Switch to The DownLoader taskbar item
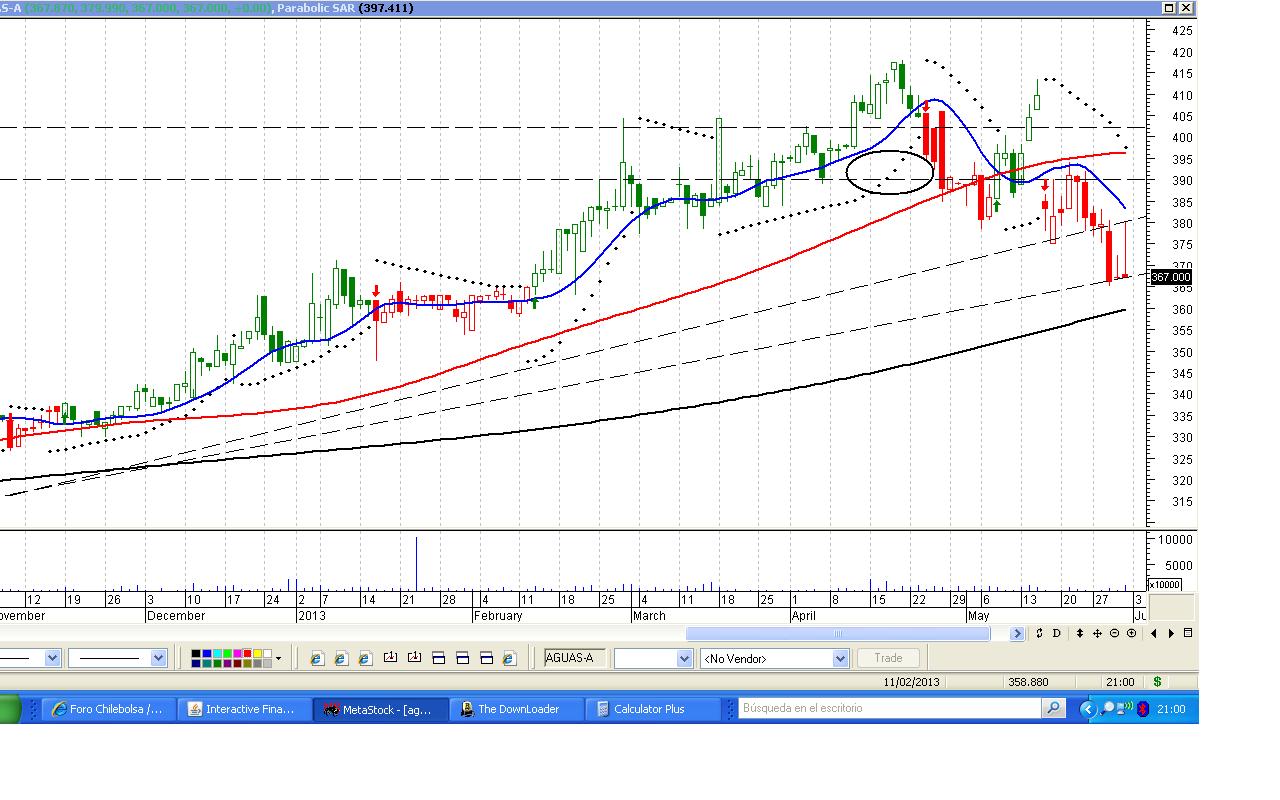The height and width of the screenshot is (800, 1280). [517, 709]
